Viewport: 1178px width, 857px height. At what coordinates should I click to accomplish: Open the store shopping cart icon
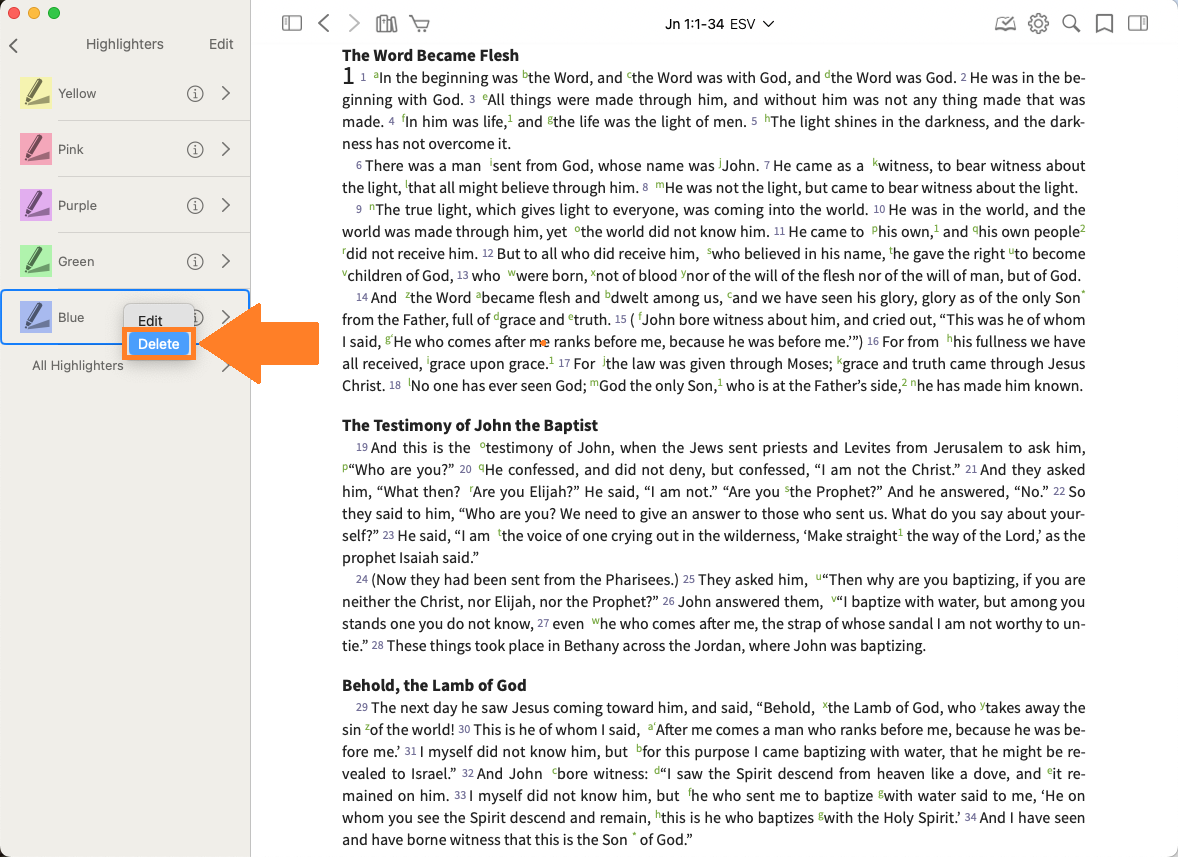click(x=419, y=23)
